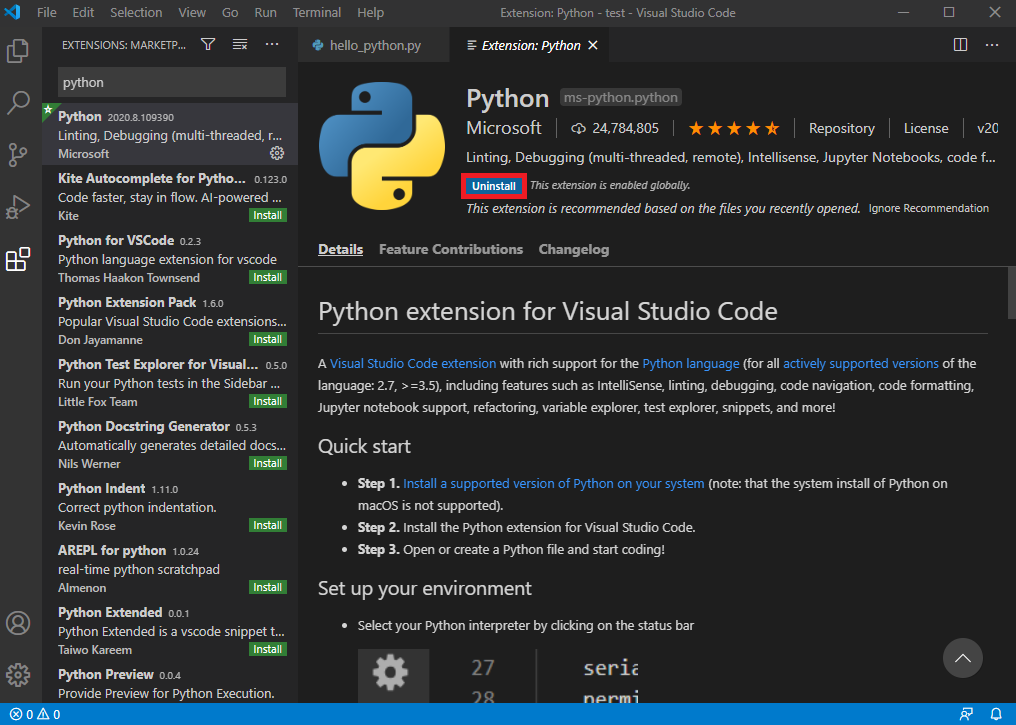Image resolution: width=1016 pixels, height=725 pixels.
Task: Open the Python extension manage gear
Action: click(x=277, y=153)
